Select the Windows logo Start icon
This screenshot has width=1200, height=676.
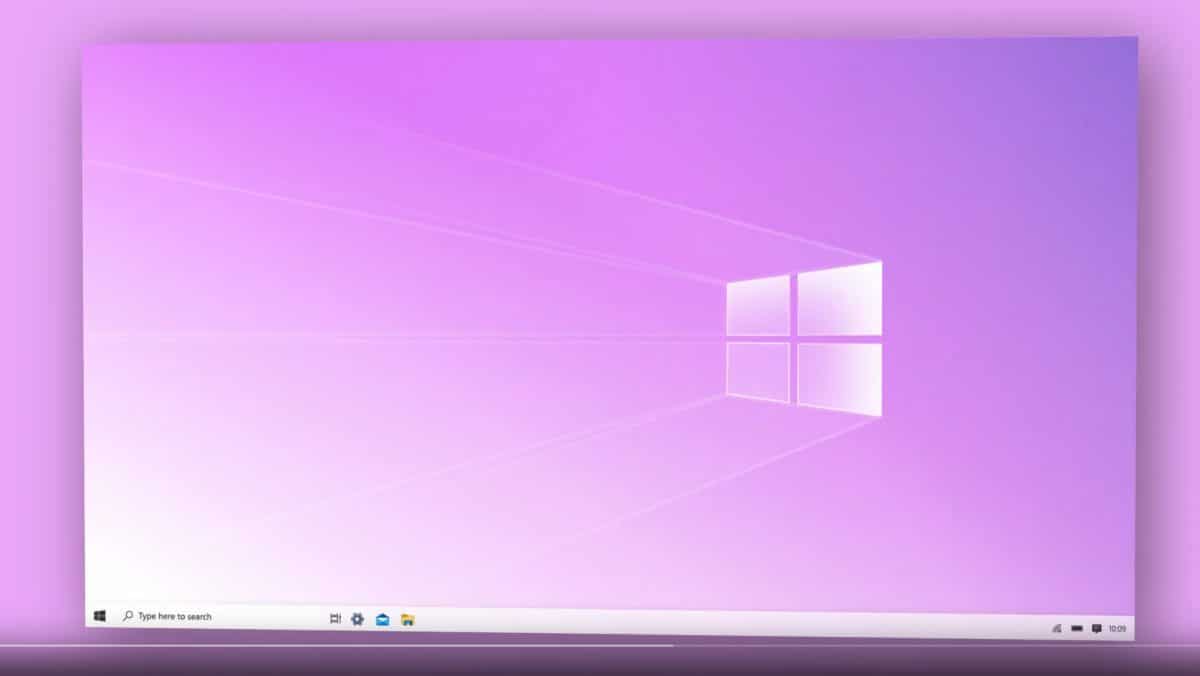click(99, 616)
